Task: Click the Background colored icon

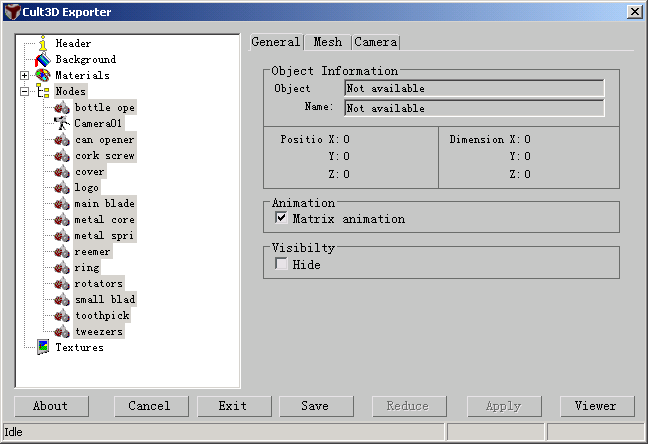Action: click(43, 60)
